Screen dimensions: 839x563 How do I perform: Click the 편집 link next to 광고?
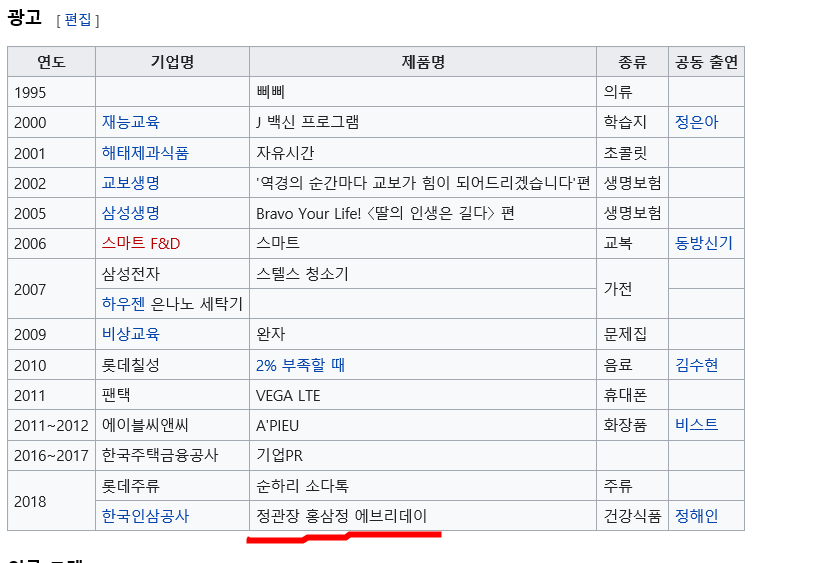coord(78,20)
